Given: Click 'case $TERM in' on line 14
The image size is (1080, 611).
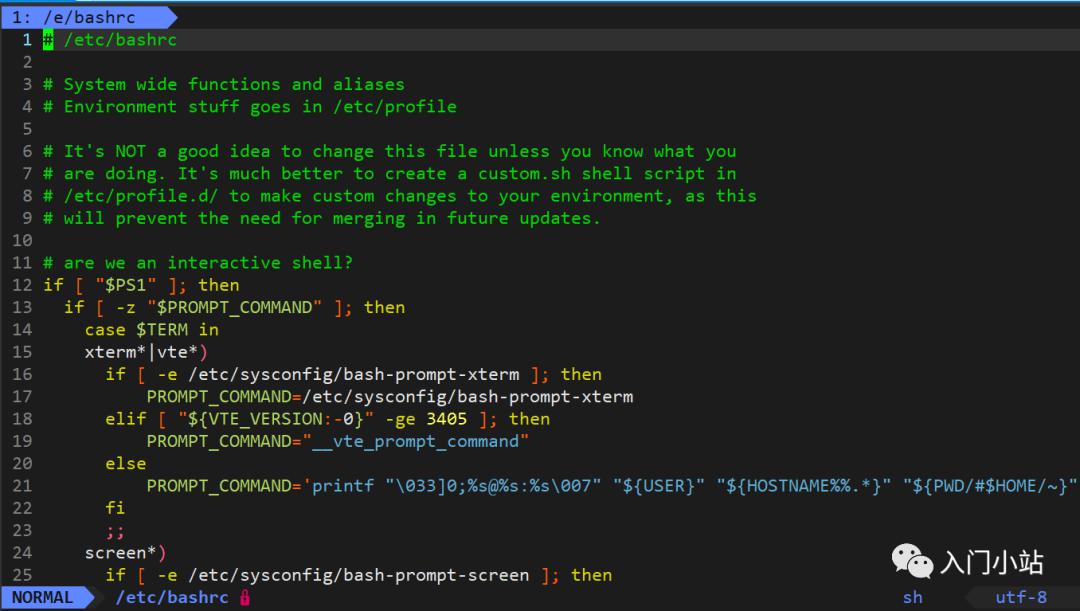Looking at the screenshot, I should (x=152, y=330).
